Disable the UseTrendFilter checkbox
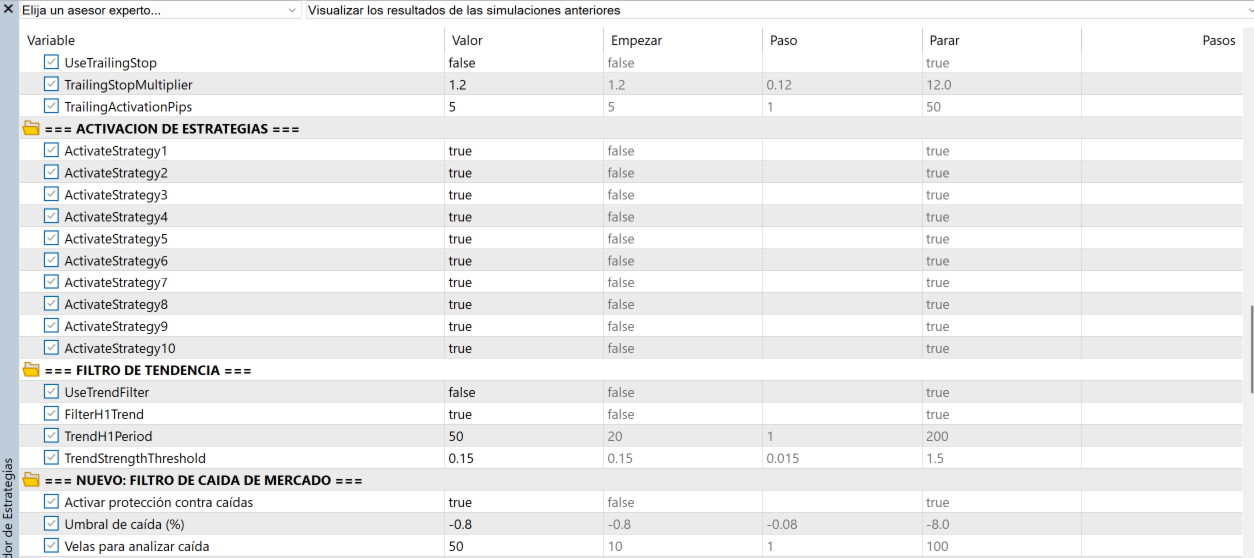 [x=52, y=392]
